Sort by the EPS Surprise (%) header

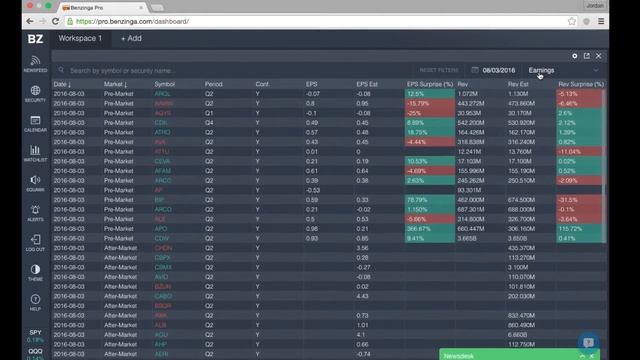(430, 84)
